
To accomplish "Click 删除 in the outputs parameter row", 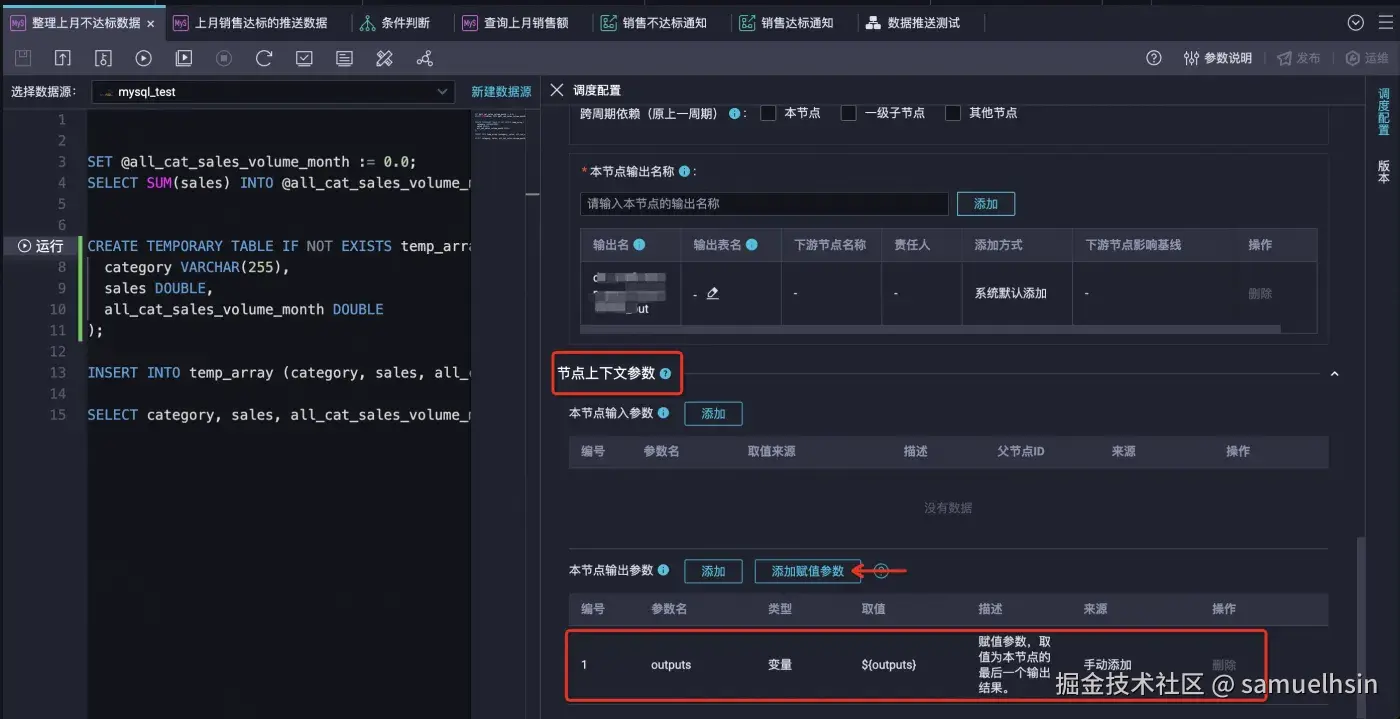I will point(1224,665).
